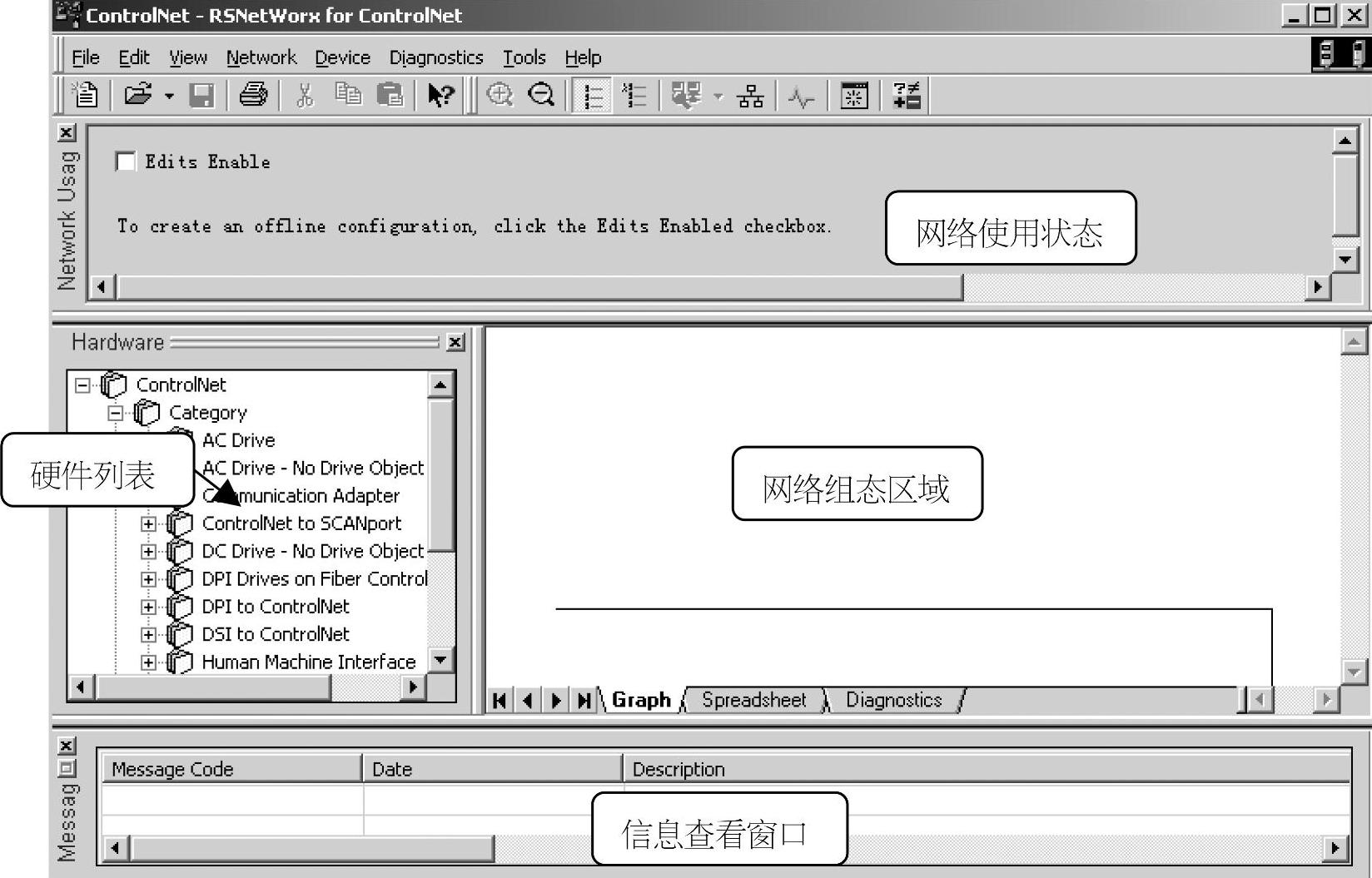Open the Network menu
Viewport: 1372px width, 878px height.
coord(261,57)
